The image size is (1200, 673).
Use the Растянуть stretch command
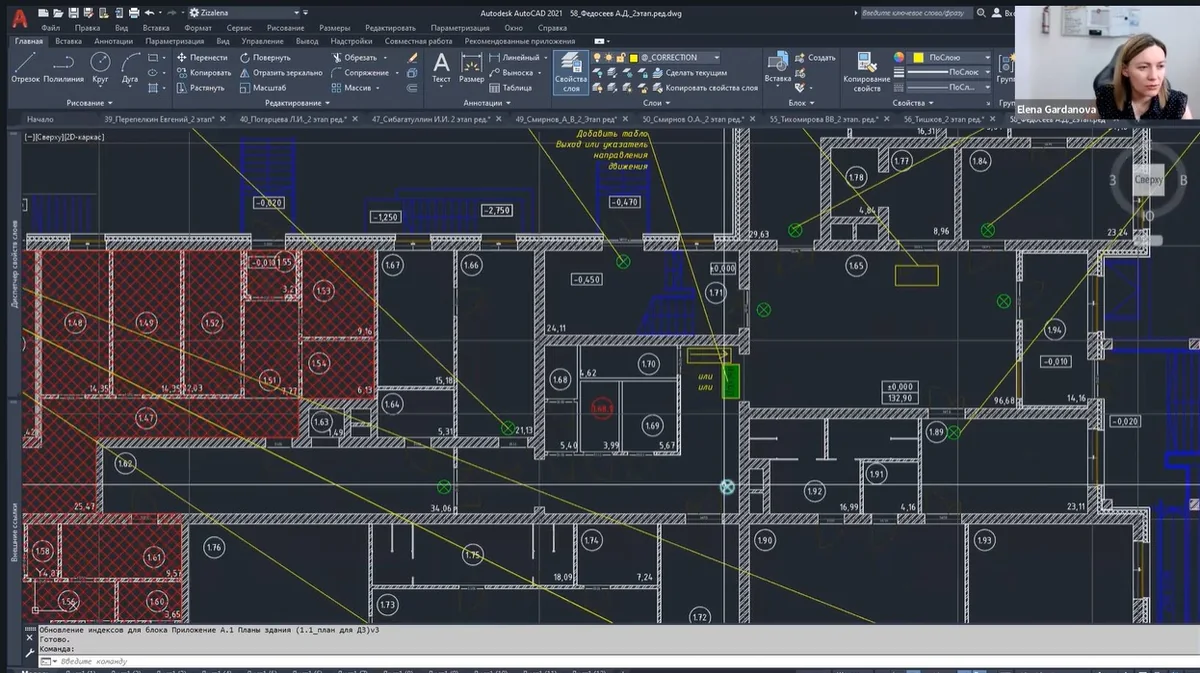click(x=200, y=88)
